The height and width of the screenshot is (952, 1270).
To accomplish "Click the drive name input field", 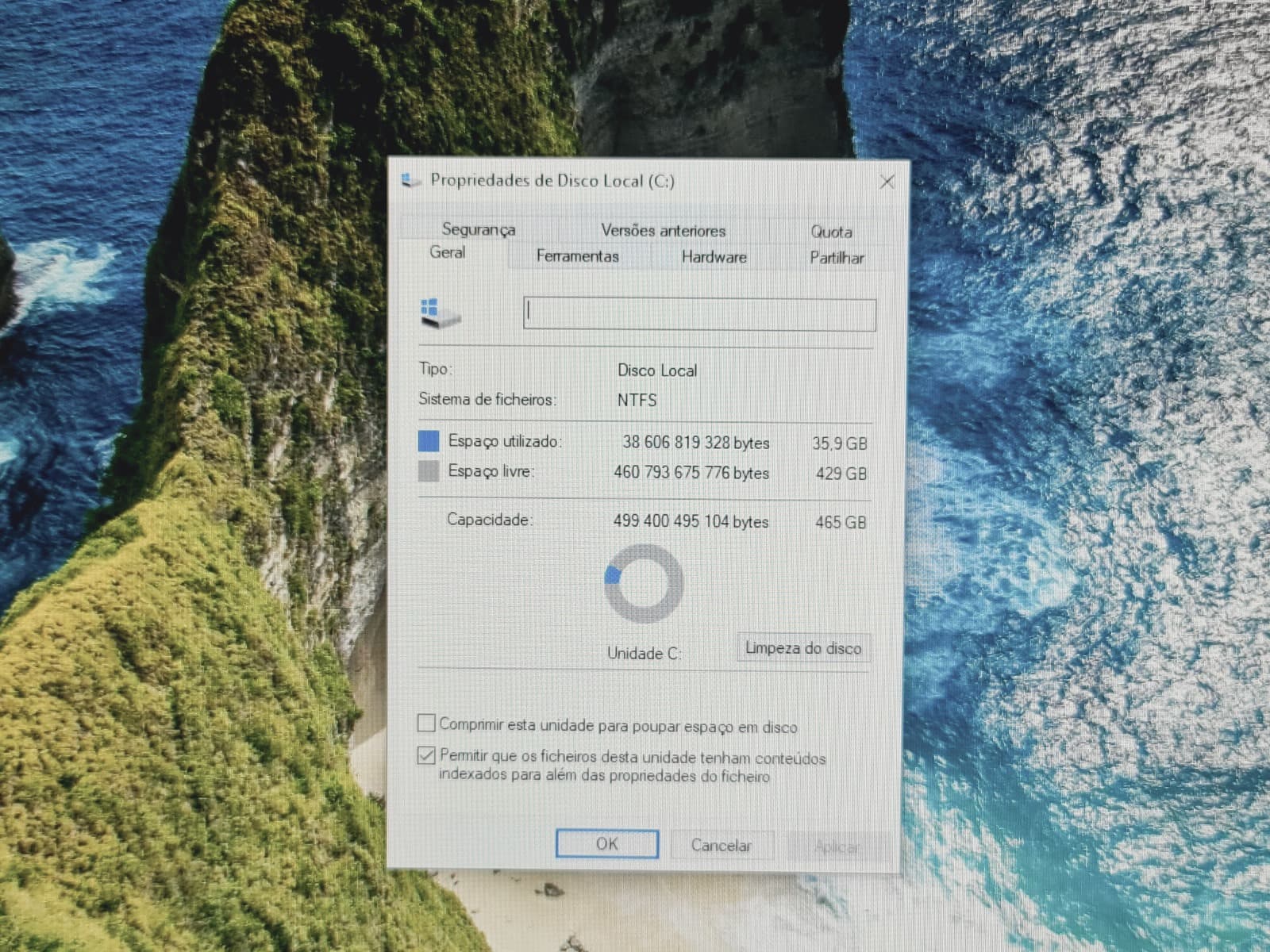I will click(699, 314).
